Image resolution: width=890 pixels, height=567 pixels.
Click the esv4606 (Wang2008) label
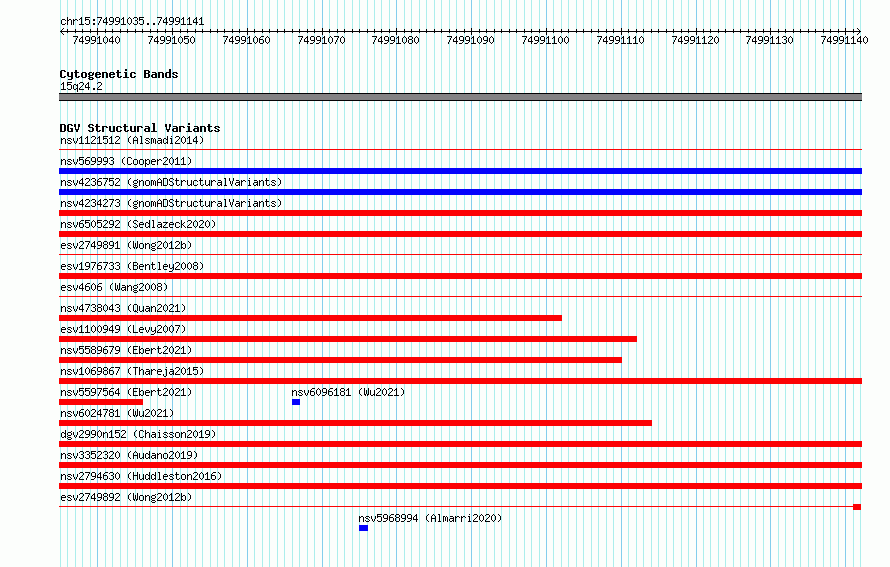(x=114, y=287)
